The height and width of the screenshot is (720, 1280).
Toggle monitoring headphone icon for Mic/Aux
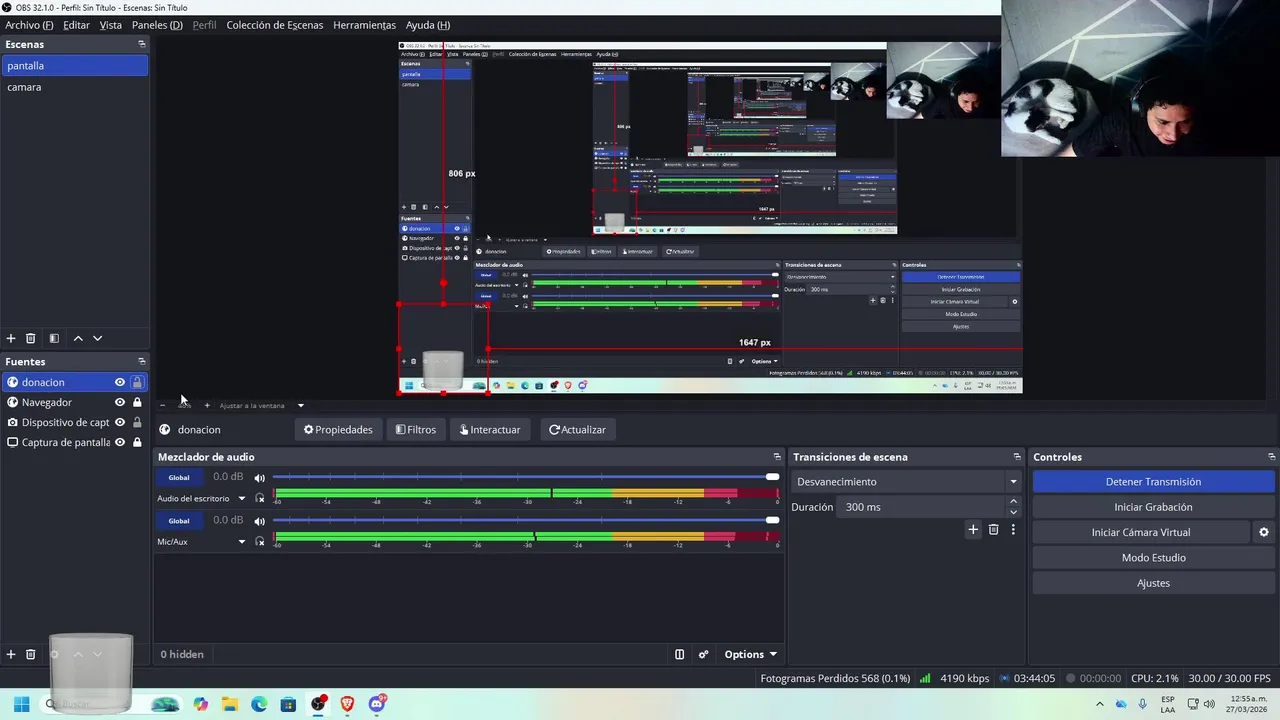260,541
